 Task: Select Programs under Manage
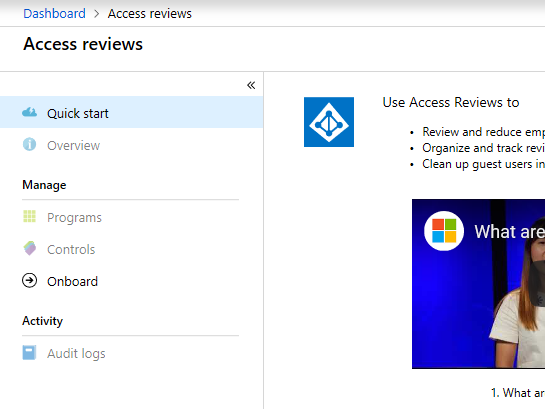(x=131, y=217)
